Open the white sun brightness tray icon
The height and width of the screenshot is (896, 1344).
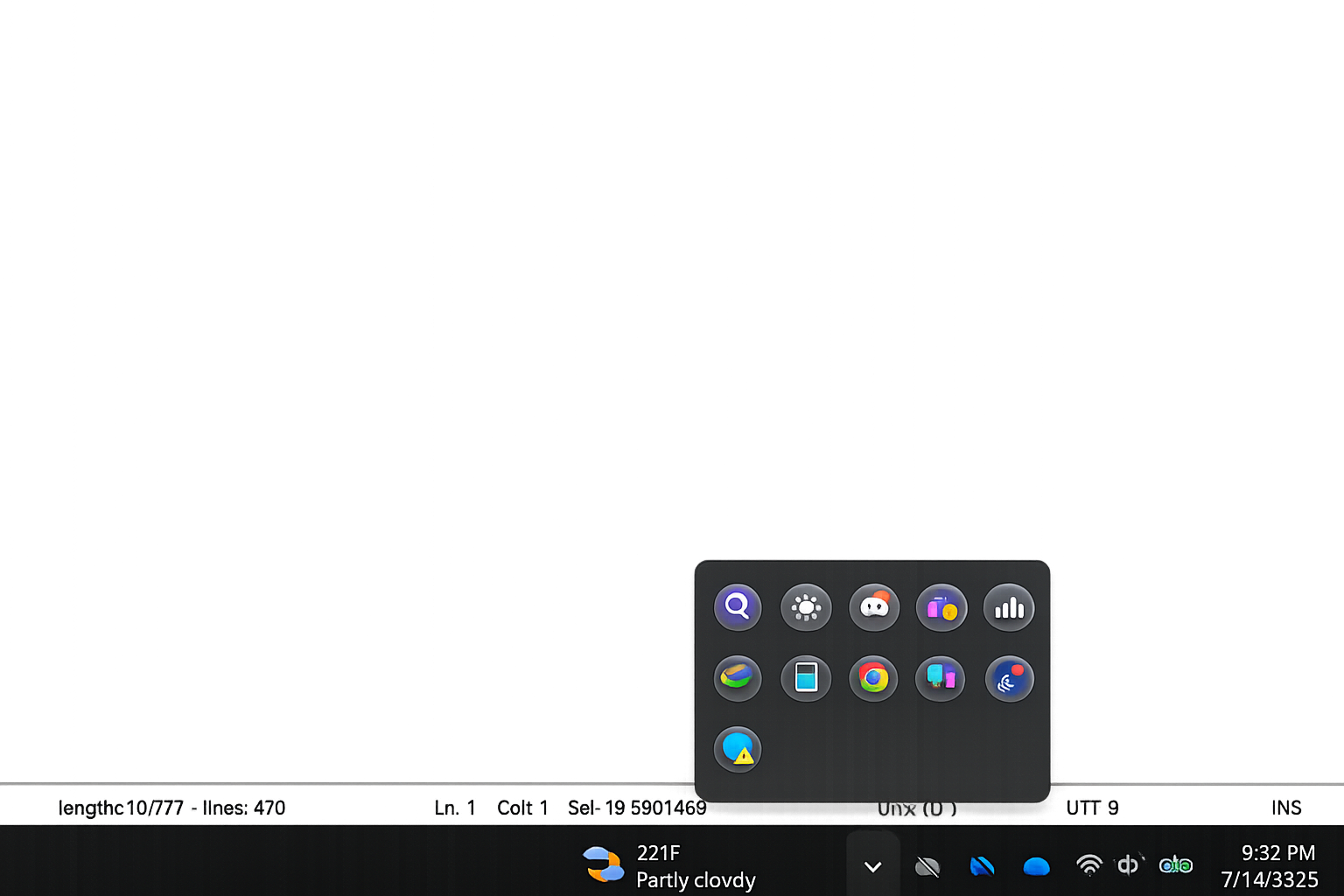[x=806, y=607]
